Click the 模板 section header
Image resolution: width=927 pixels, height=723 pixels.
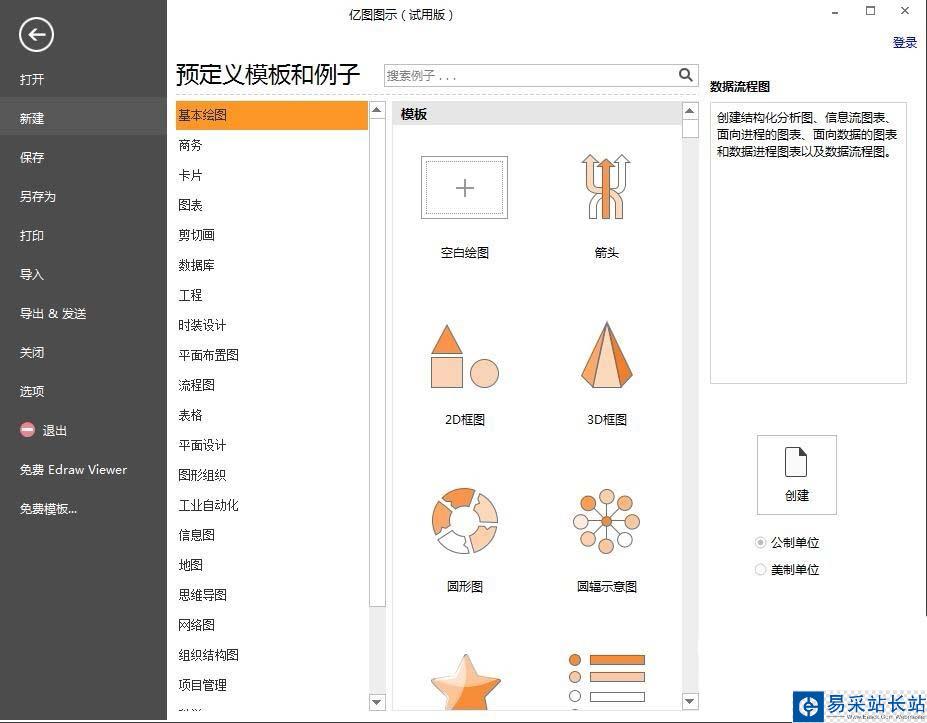click(x=537, y=114)
